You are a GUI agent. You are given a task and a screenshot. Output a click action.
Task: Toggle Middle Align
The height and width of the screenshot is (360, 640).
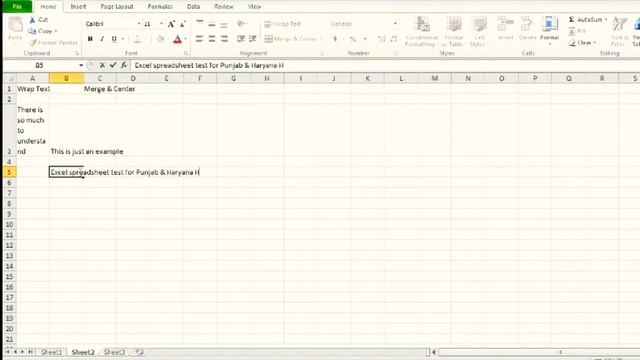pyautogui.click(x=211, y=24)
